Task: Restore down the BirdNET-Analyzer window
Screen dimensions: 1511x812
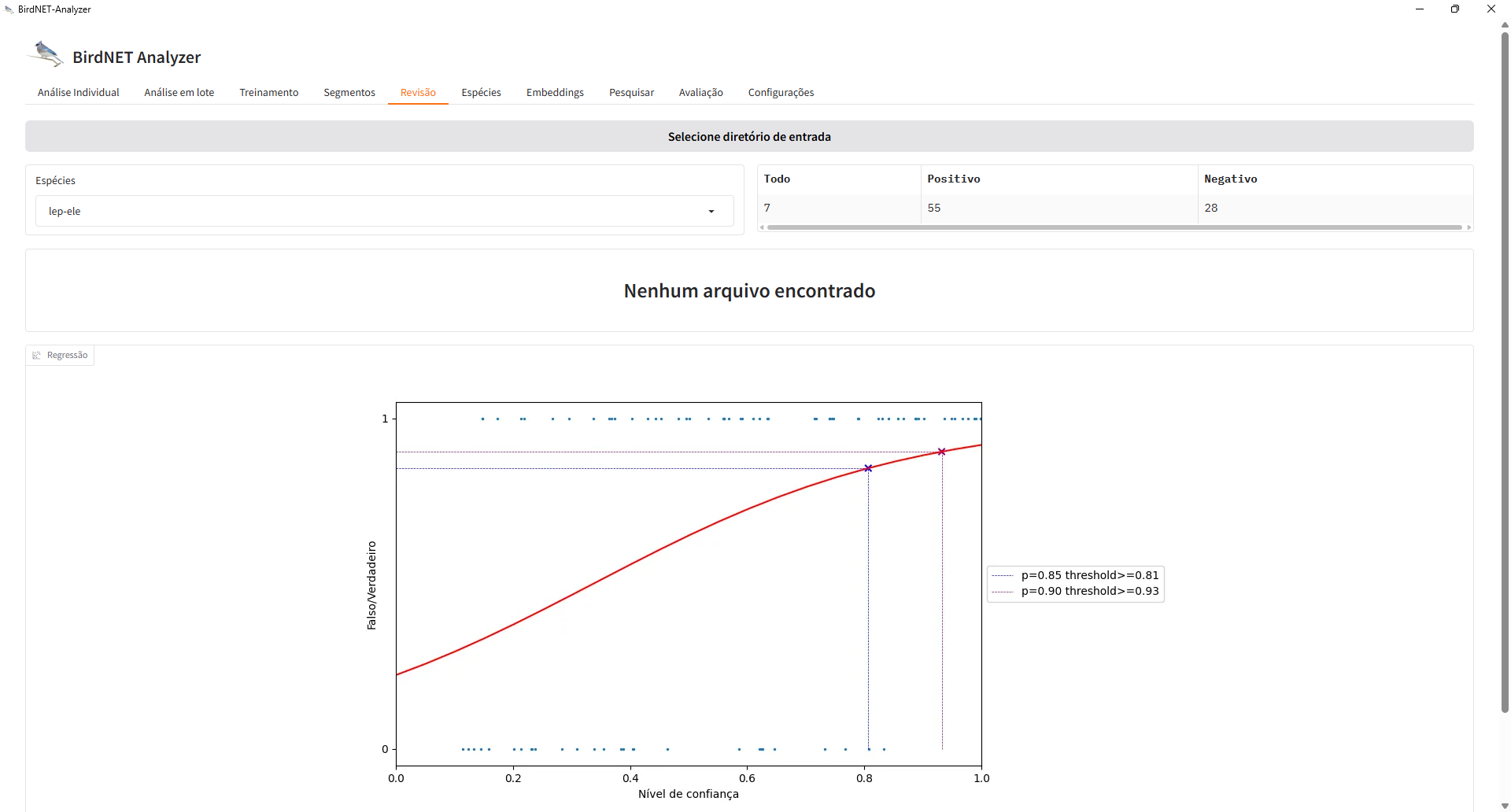Action: pos(1455,9)
